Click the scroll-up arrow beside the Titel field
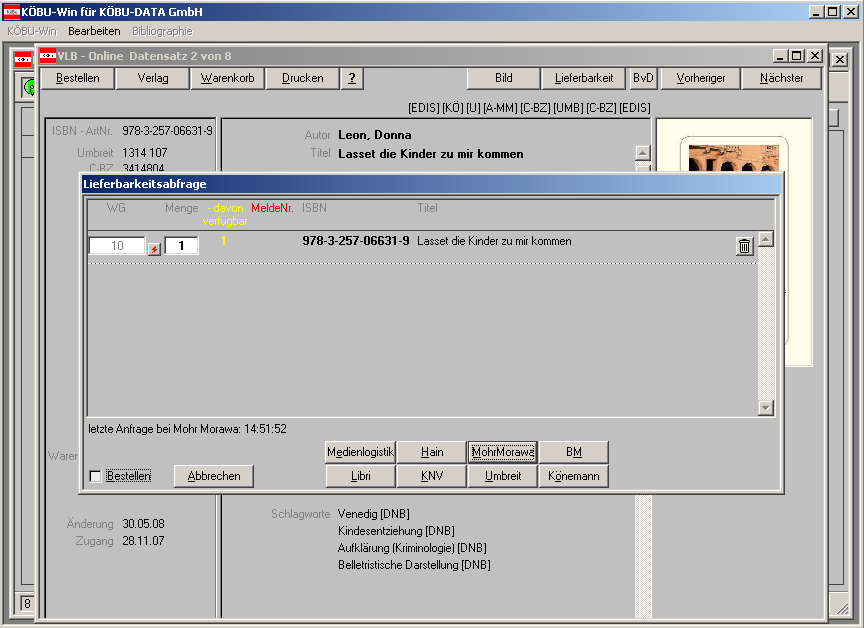 point(642,153)
